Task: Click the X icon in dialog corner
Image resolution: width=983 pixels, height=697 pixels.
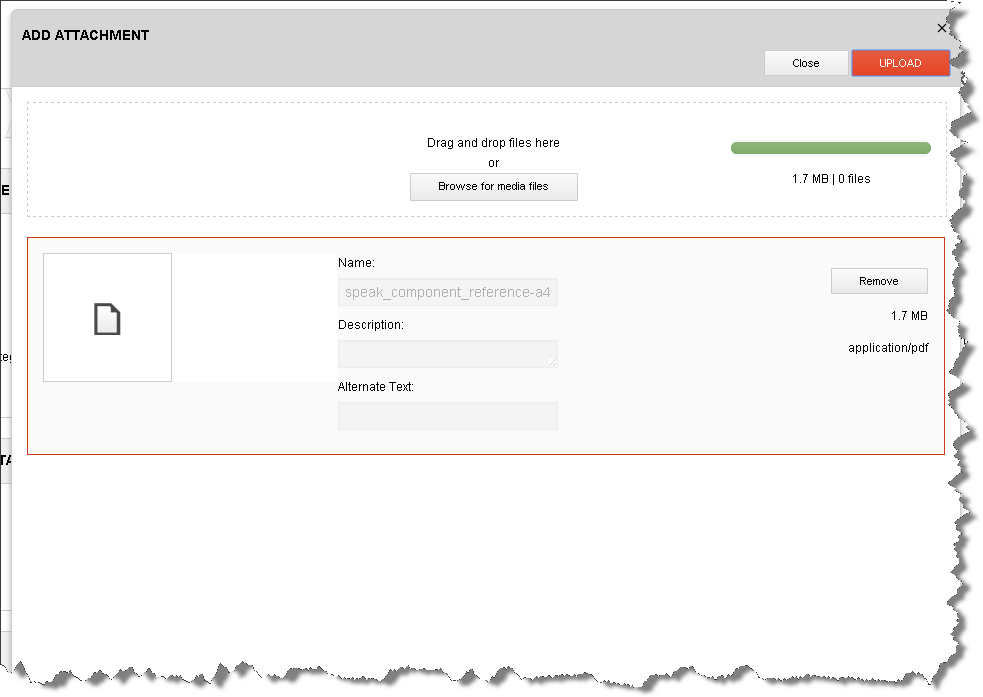Action: [941, 29]
